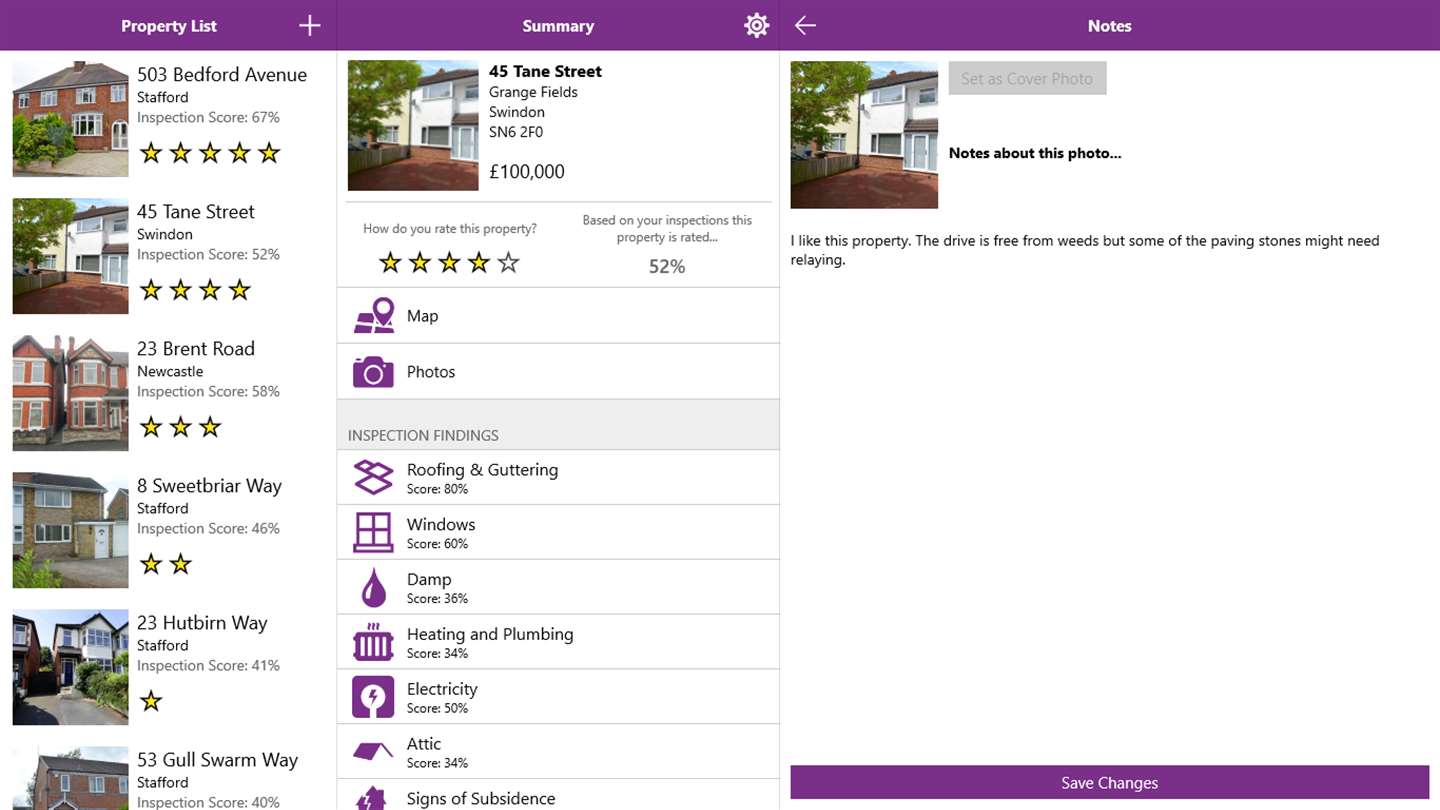Open Windows inspection findings
This screenshot has width=1440, height=810.
[x=558, y=533]
